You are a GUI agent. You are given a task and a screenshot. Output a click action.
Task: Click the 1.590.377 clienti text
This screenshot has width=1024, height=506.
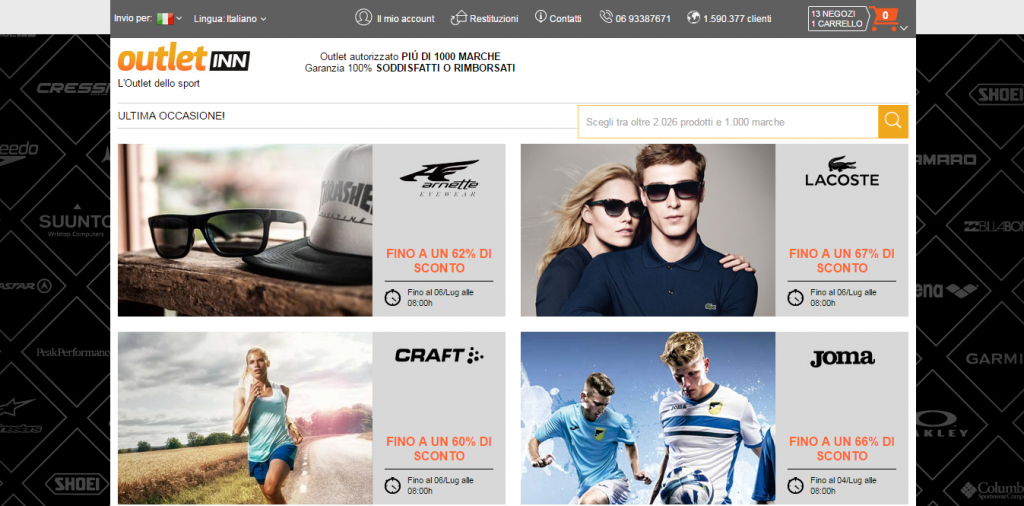[737, 19]
